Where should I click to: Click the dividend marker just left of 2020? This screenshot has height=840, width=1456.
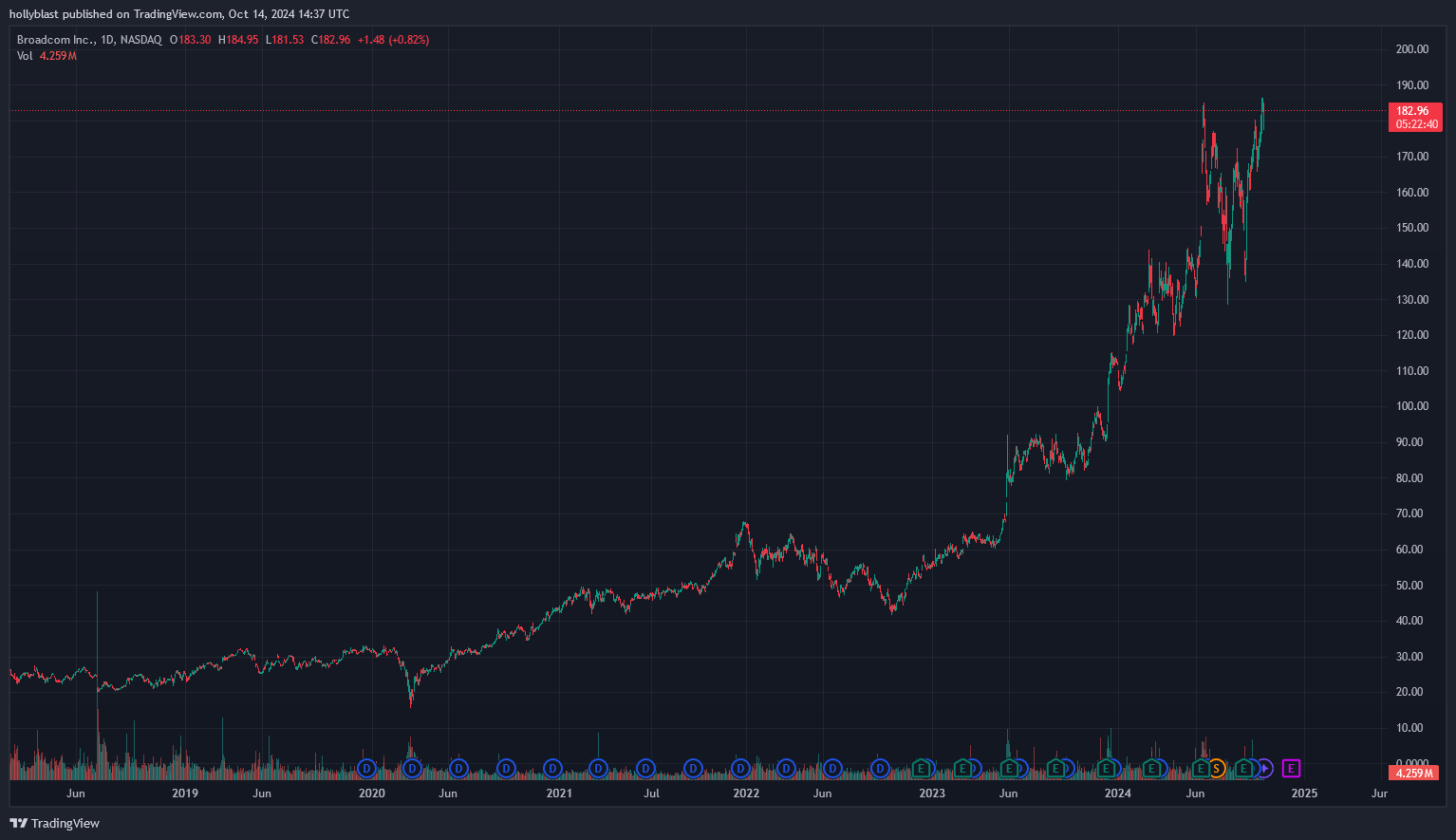tap(366, 768)
